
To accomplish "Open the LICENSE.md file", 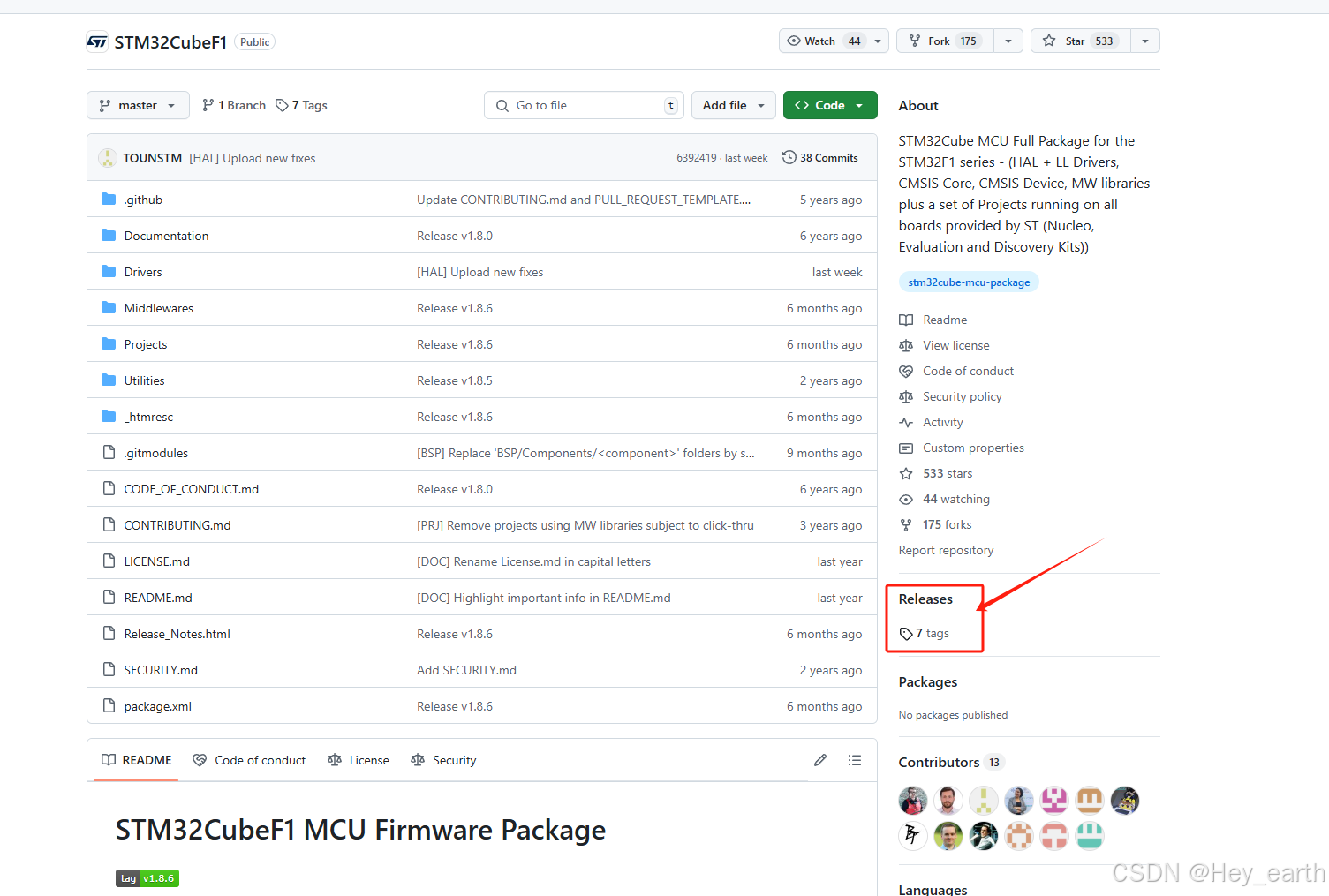I will tap(157, 561).
